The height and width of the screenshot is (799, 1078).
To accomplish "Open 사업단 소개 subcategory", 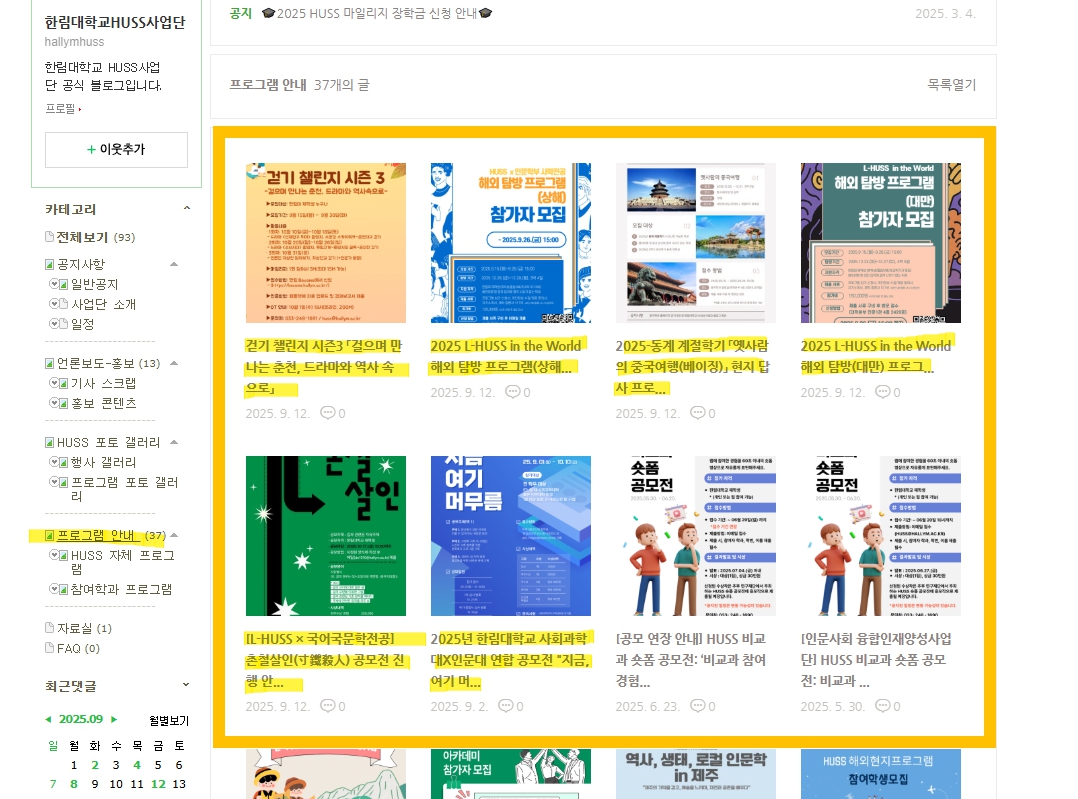I will [x=103, y=304].
